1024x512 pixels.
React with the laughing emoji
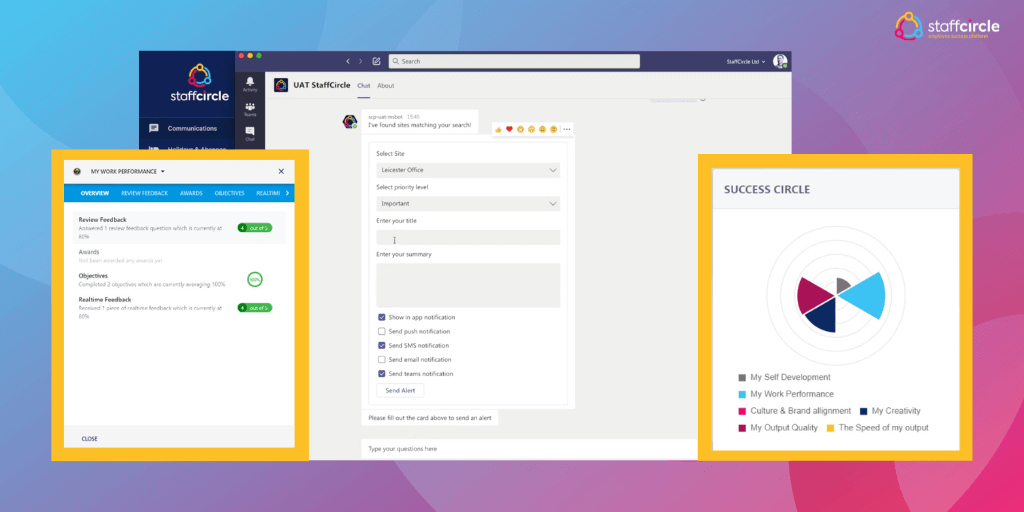[x=520, y=129]
